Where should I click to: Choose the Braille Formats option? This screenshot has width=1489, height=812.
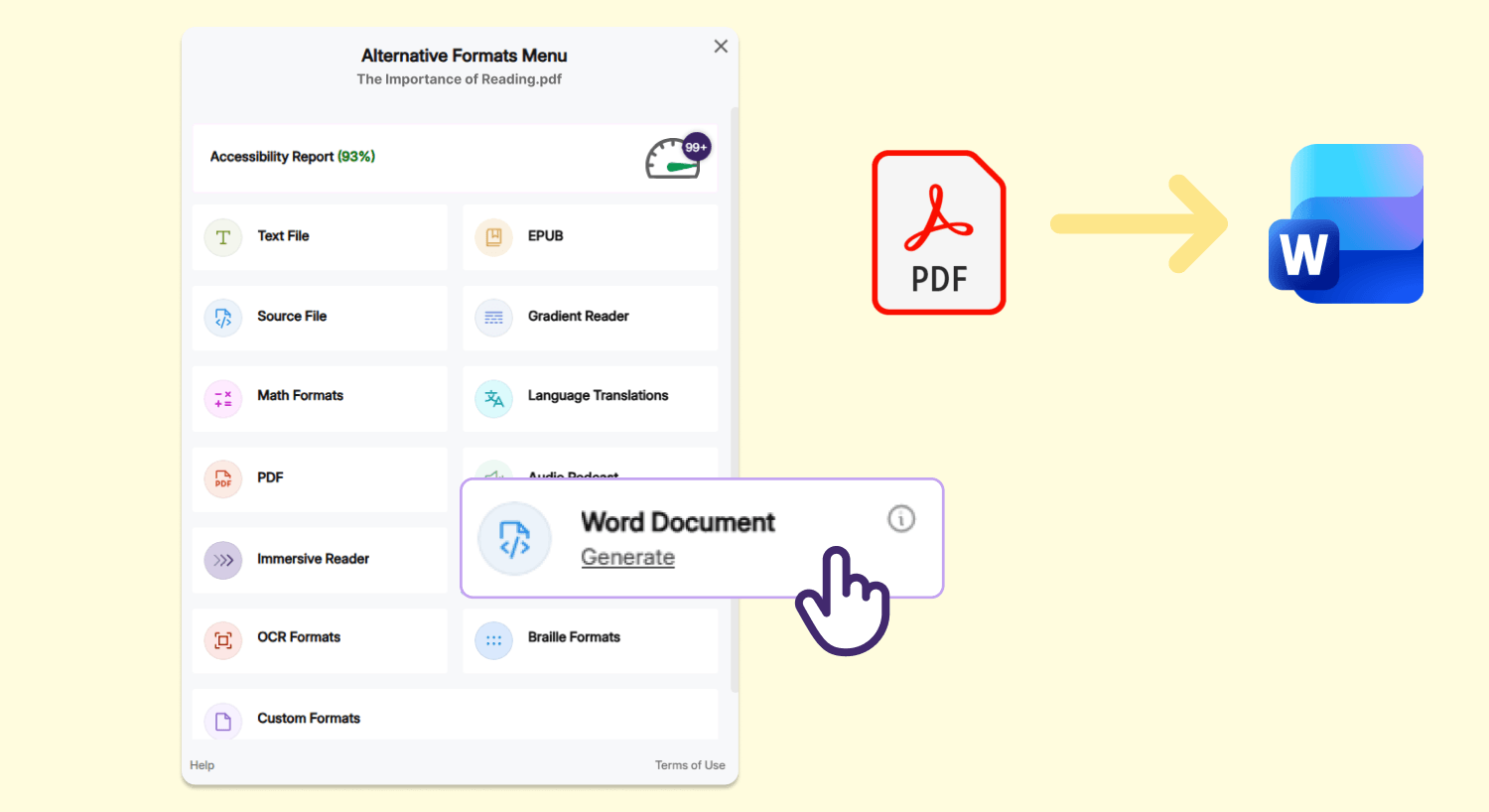click(x=591, y=640)
